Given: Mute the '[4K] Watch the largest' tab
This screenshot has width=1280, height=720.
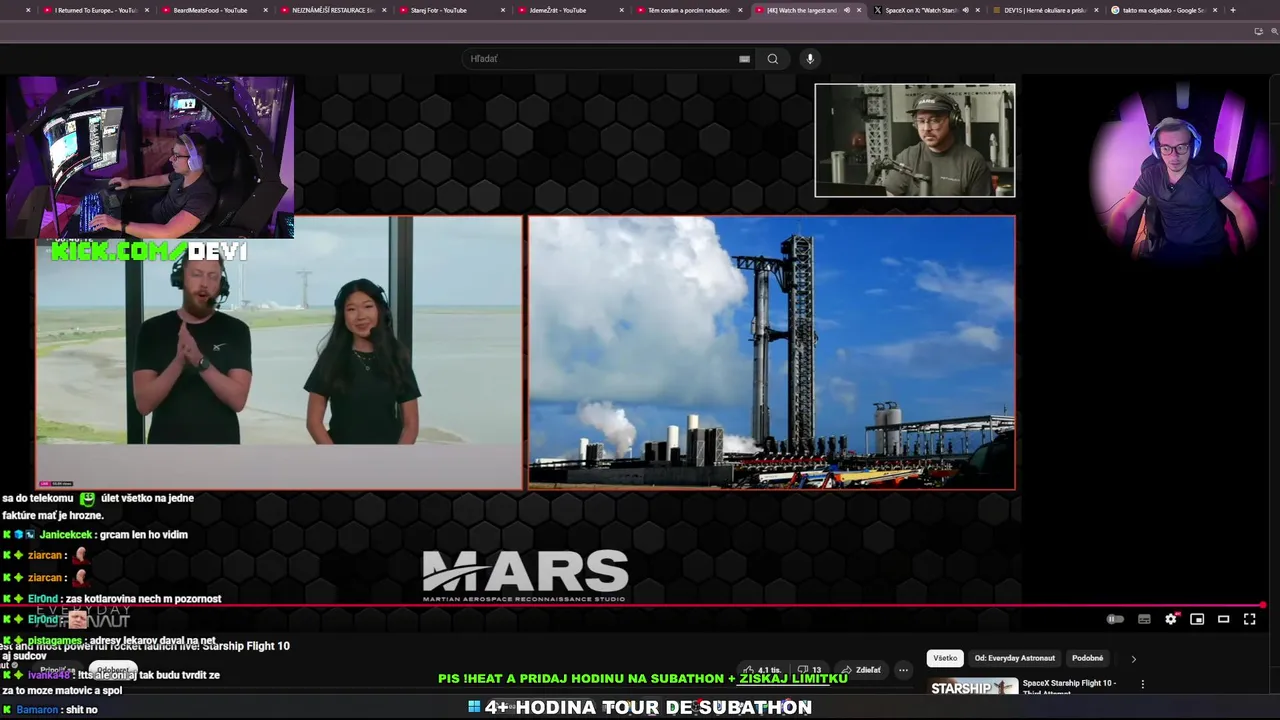Looking at the screenshot, I should (x=846, y=10).
